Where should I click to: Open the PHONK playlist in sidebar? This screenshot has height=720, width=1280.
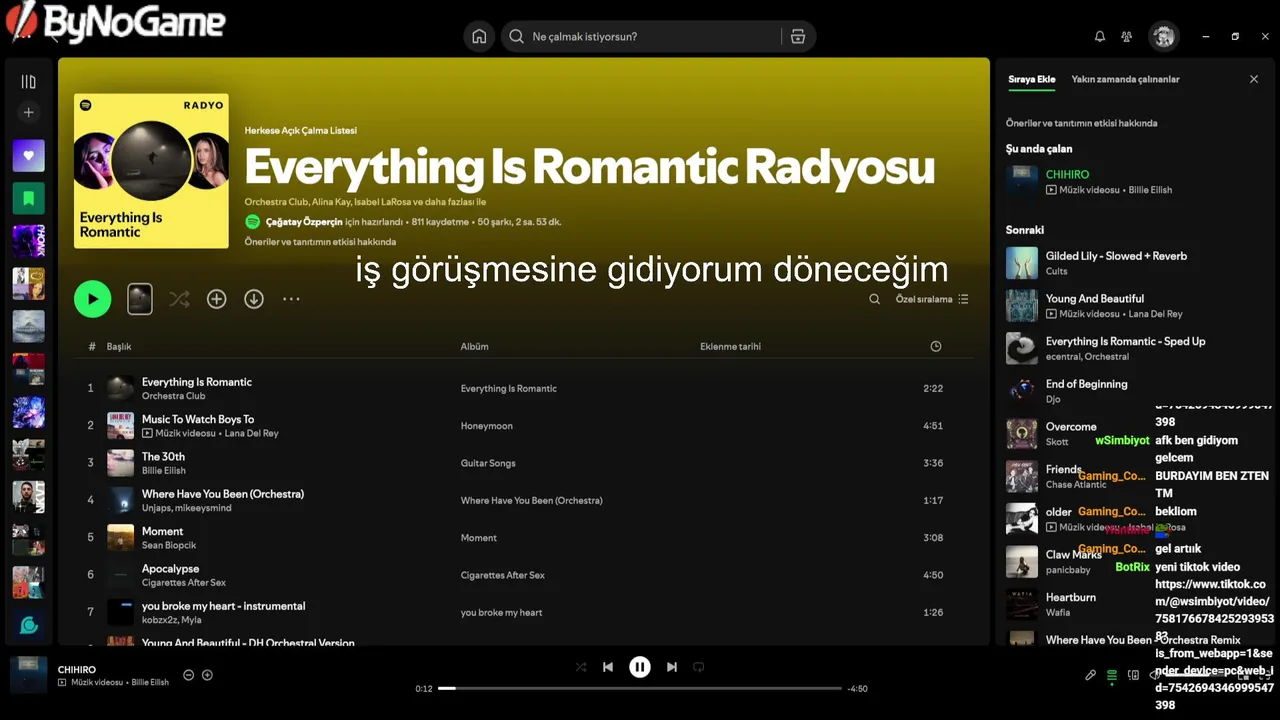click(x=28, y=241)
